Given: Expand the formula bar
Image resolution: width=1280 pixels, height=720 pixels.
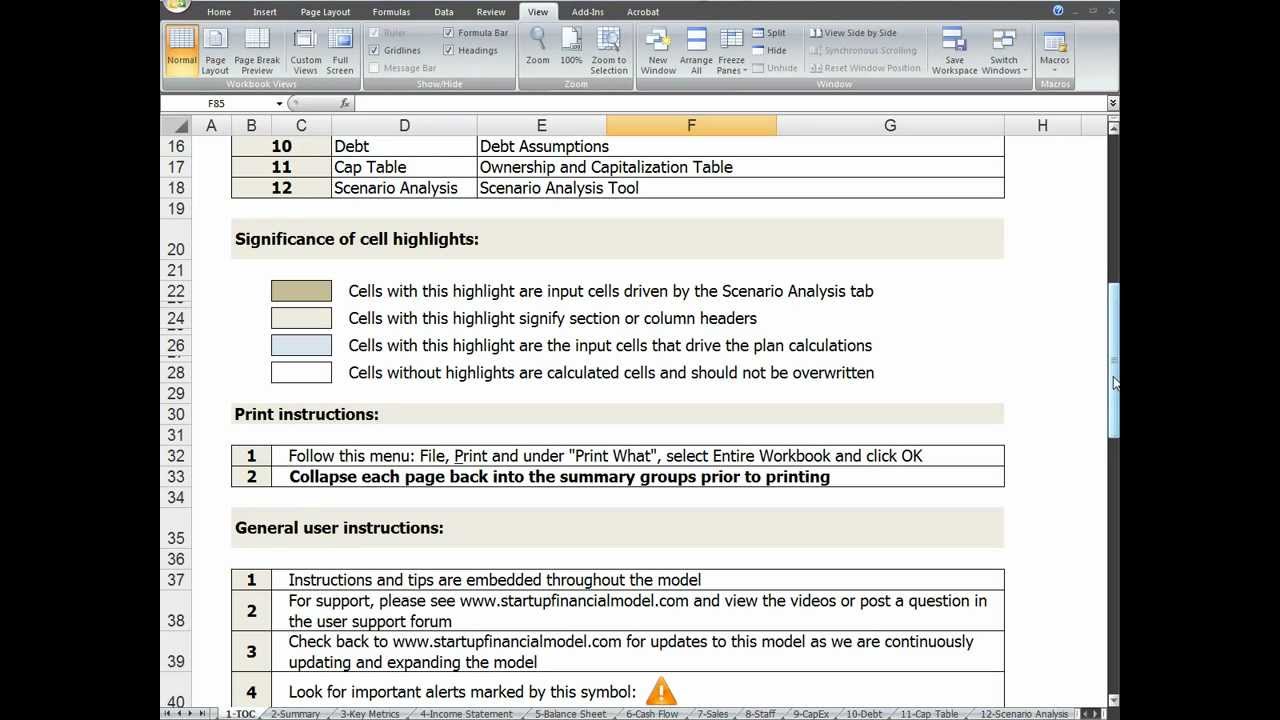Looking at the screenshot, I should click(x=1113, y=103).
